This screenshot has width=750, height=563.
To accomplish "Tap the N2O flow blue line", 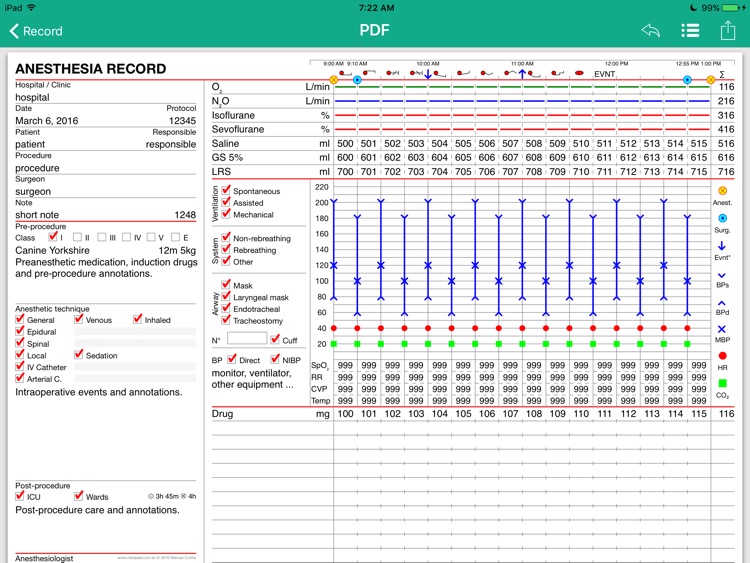I will point(522,101).
